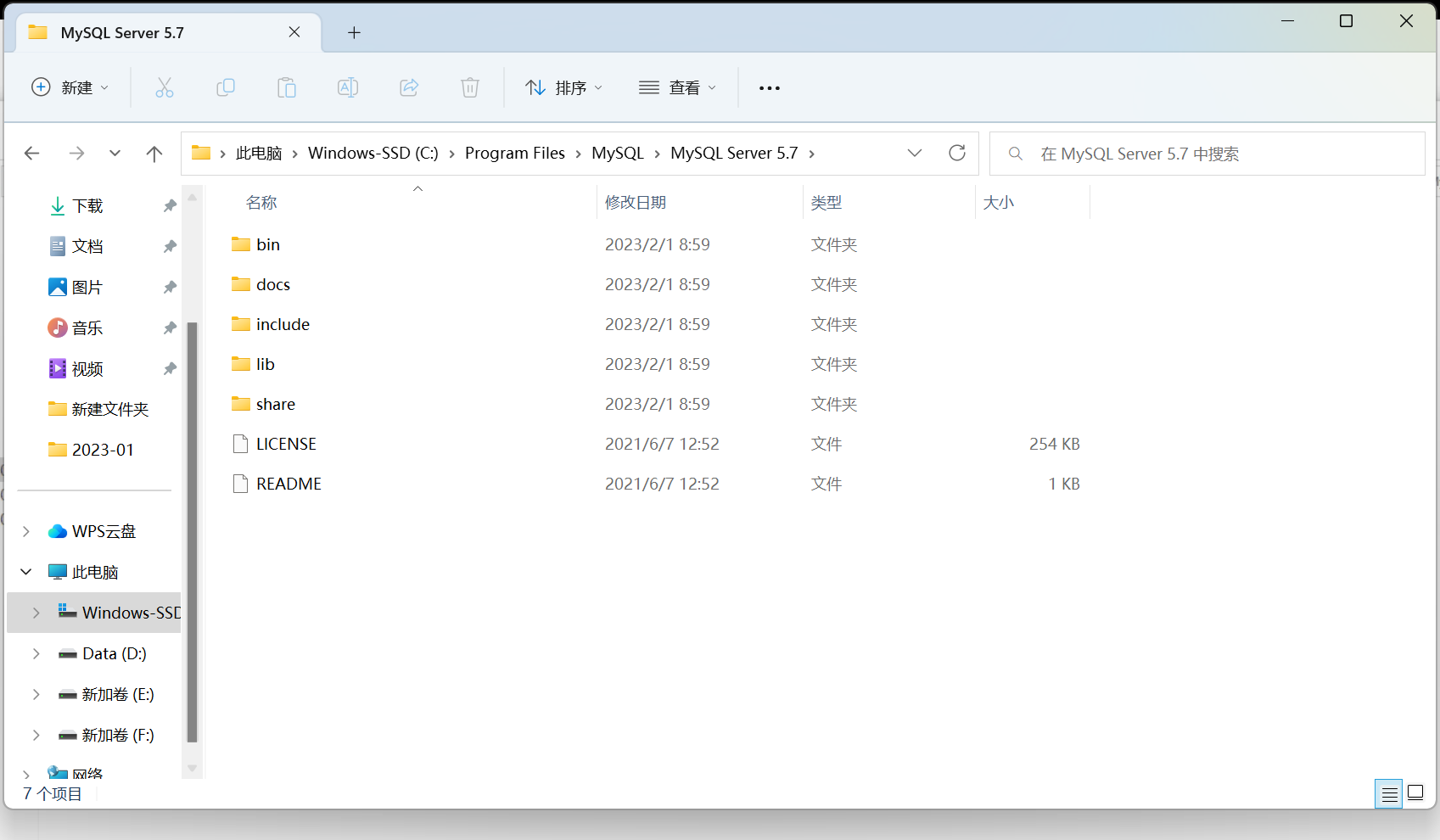This screenshot has height=840, width=1440.
Task: Open the 新建 dropdown menu
Action: (x=70, y=87)
